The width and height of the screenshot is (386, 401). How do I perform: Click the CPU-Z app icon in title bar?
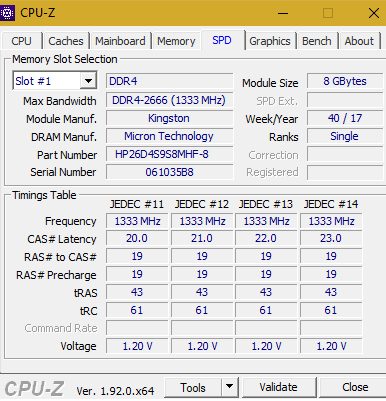click(x=7, y=13)
